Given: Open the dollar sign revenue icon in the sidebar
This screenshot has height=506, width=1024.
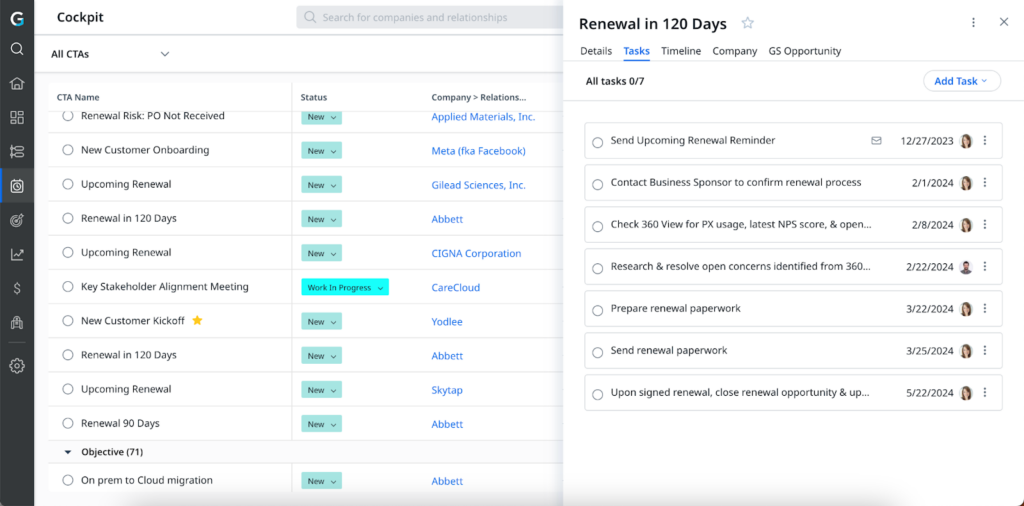Looking at the screenshot, I should pyautogui.click(x=17, y=289).
